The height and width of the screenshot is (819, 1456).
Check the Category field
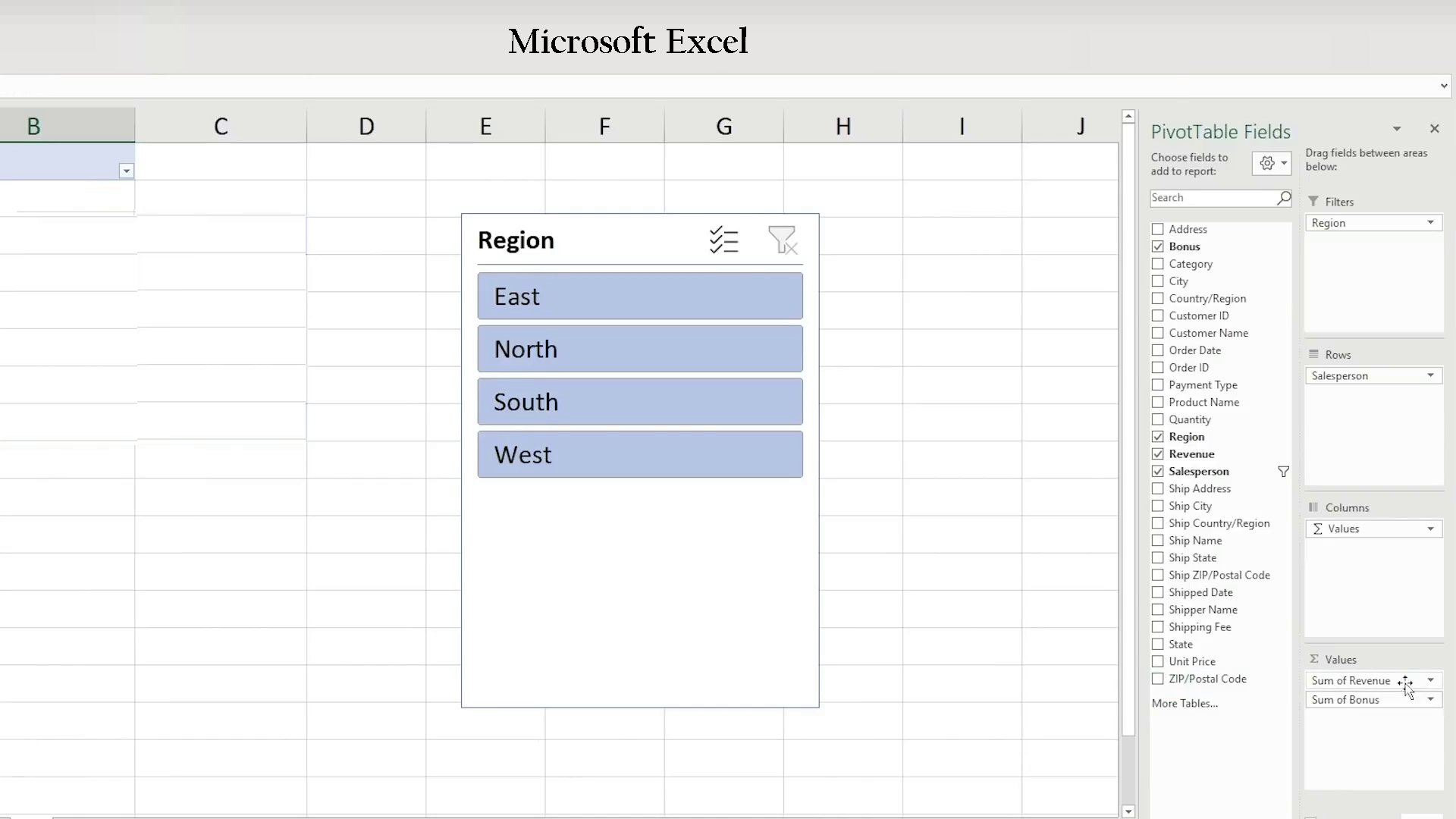[x=1157, y=264]
